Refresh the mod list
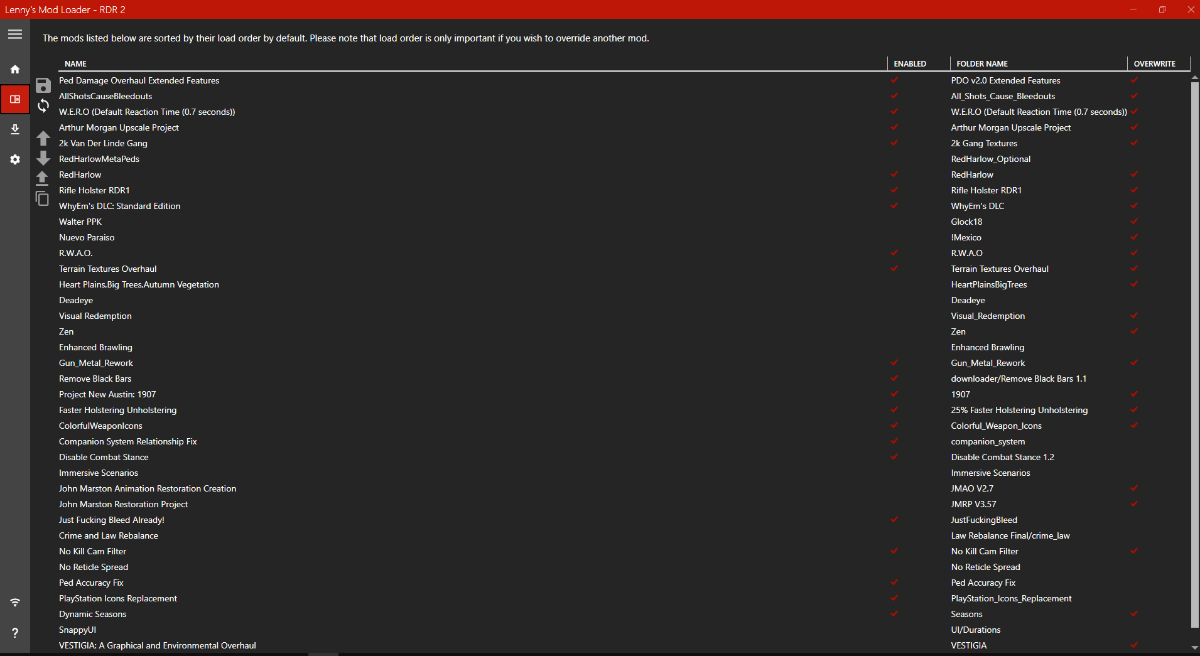 (x=43, y=105)
